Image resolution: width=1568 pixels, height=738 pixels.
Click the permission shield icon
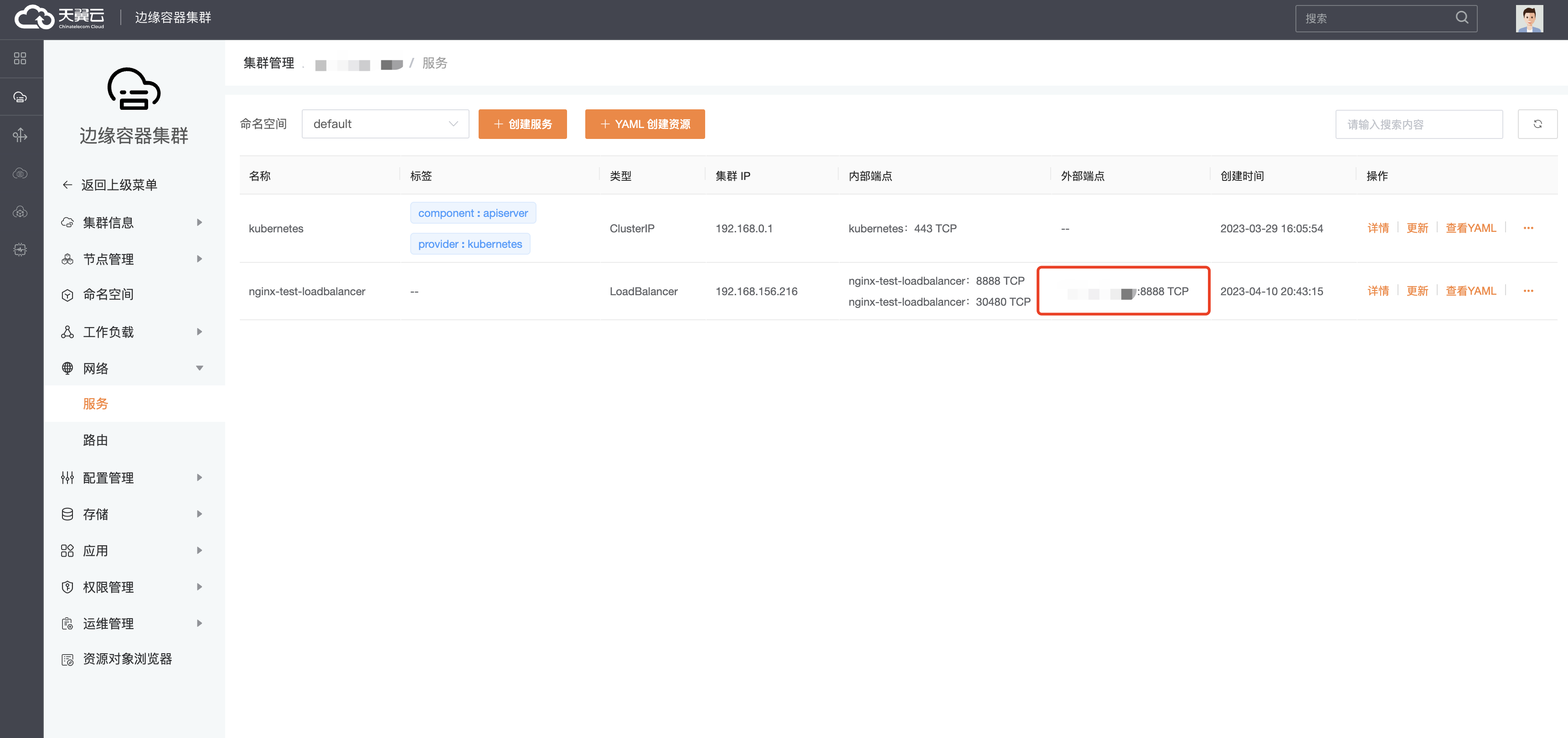67,587
